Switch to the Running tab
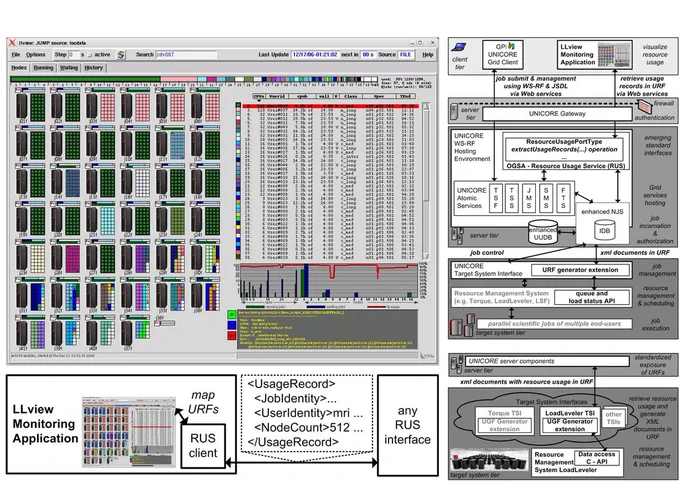The height and width of the screenshot is (492, 680). coord(43,68)
